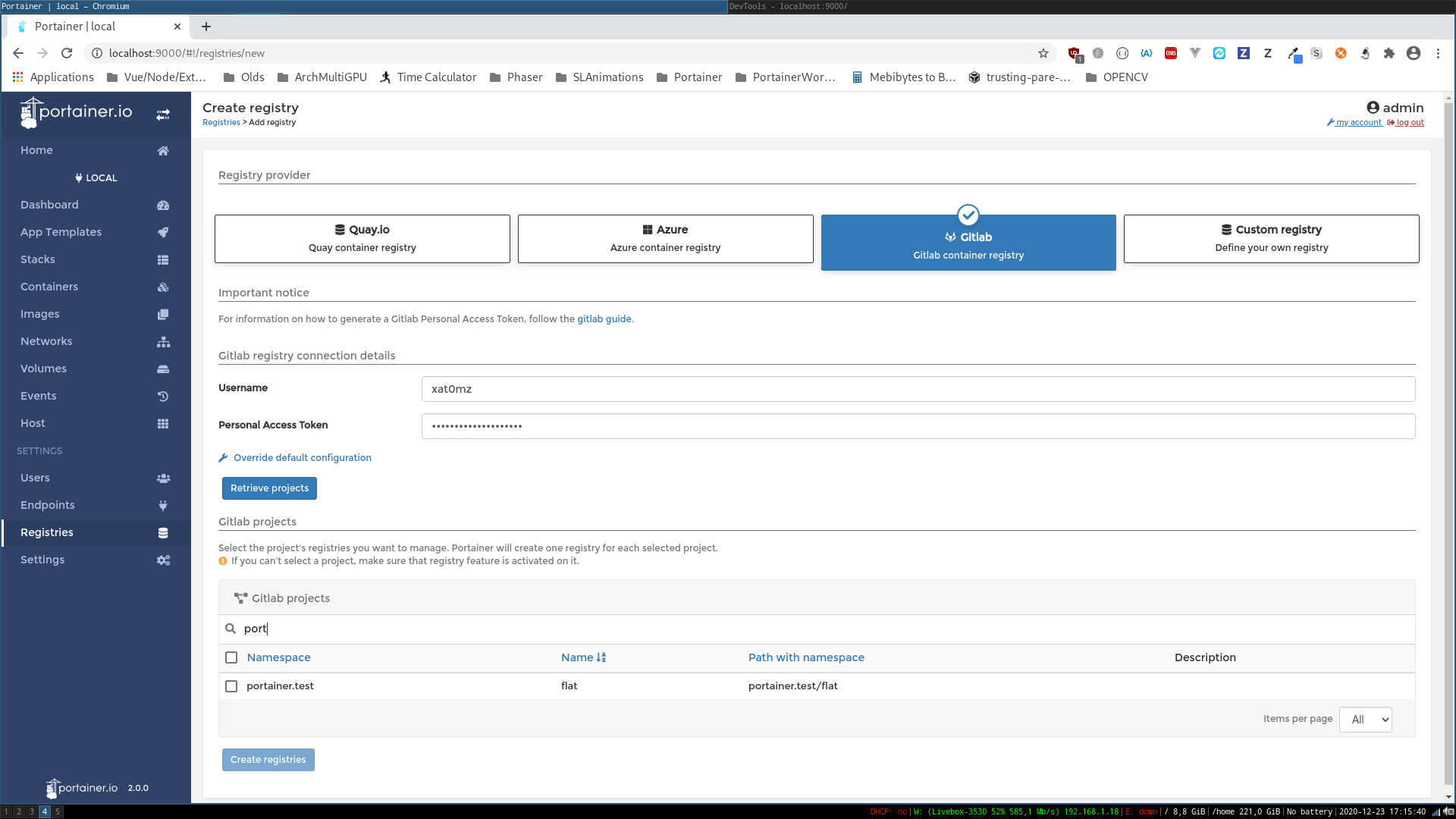Click the App Templates rocket icon
The image size is (1456, 819).
tap(163, 233)
